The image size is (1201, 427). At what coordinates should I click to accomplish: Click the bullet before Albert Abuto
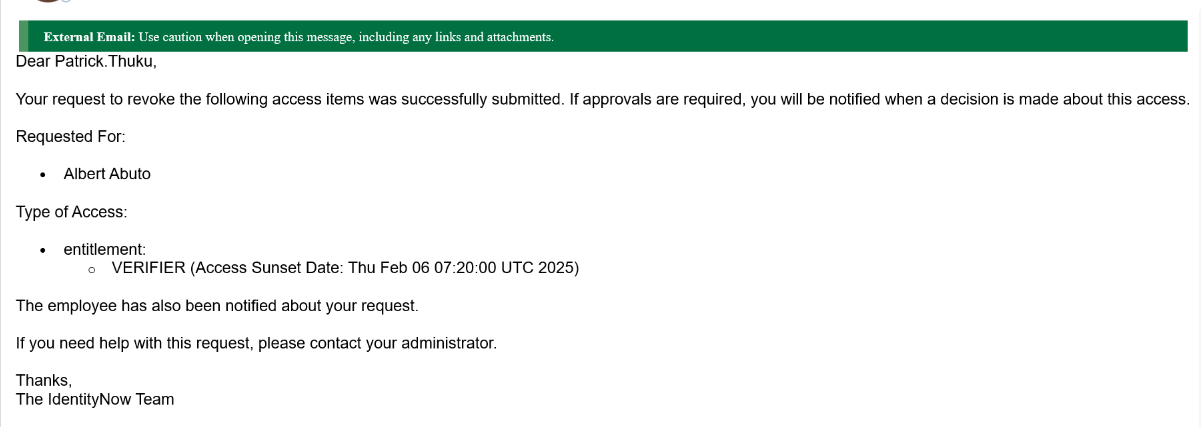coord(43,175)
